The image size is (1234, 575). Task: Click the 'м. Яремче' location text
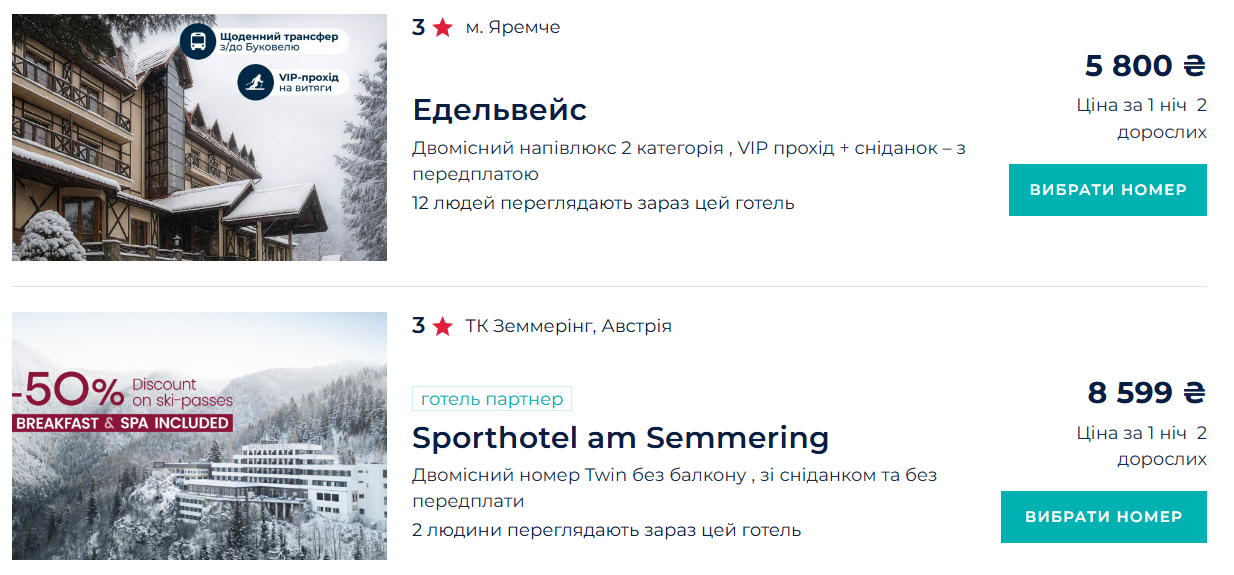pos(513,28)
